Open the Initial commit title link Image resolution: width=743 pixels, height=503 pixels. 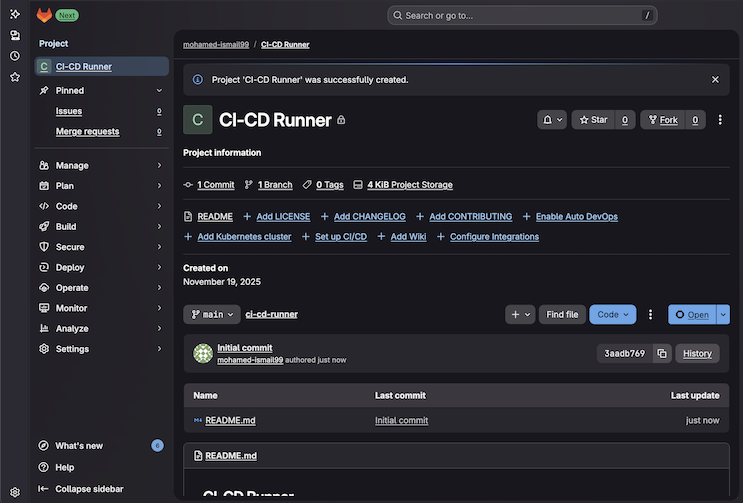[245, 348]
